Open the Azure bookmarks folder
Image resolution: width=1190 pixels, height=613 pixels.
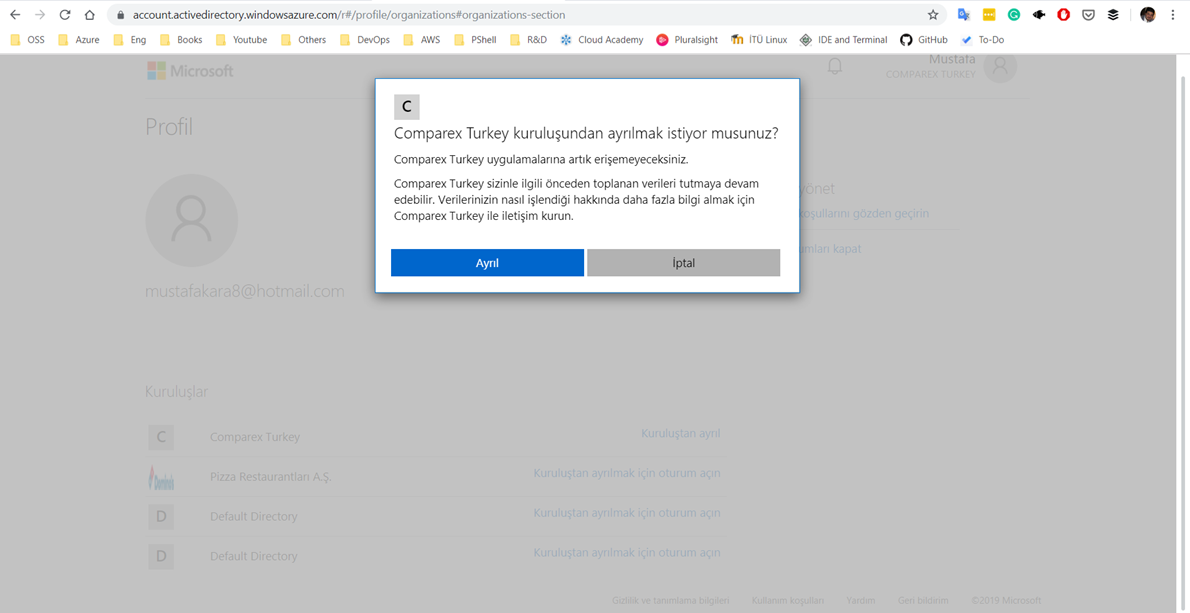79,39
